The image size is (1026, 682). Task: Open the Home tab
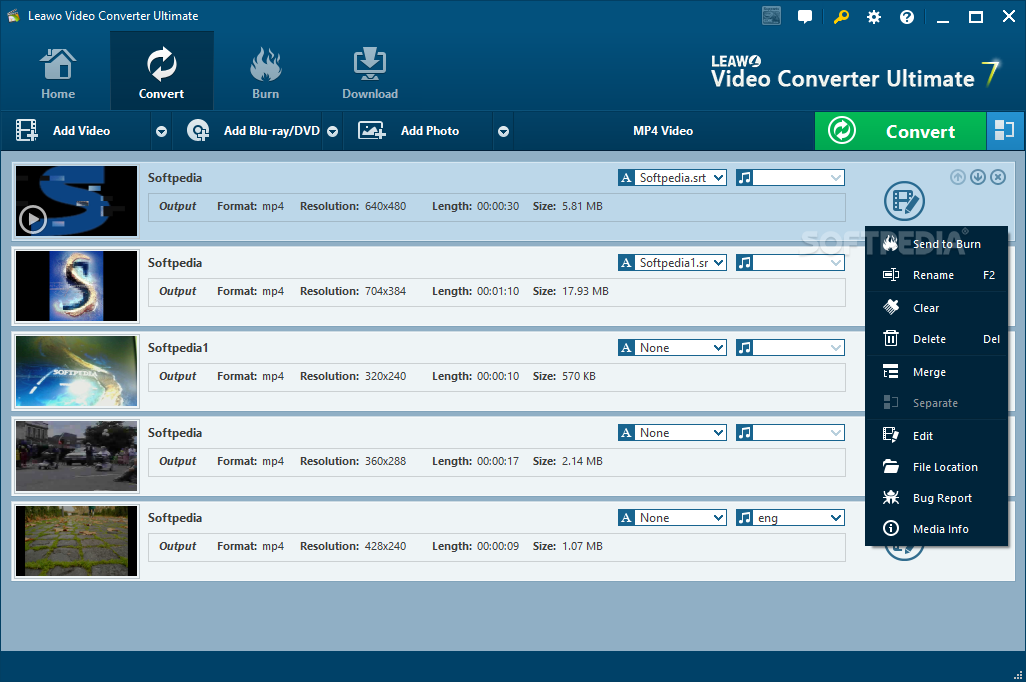pyautogui.click(x=58, y=73)
